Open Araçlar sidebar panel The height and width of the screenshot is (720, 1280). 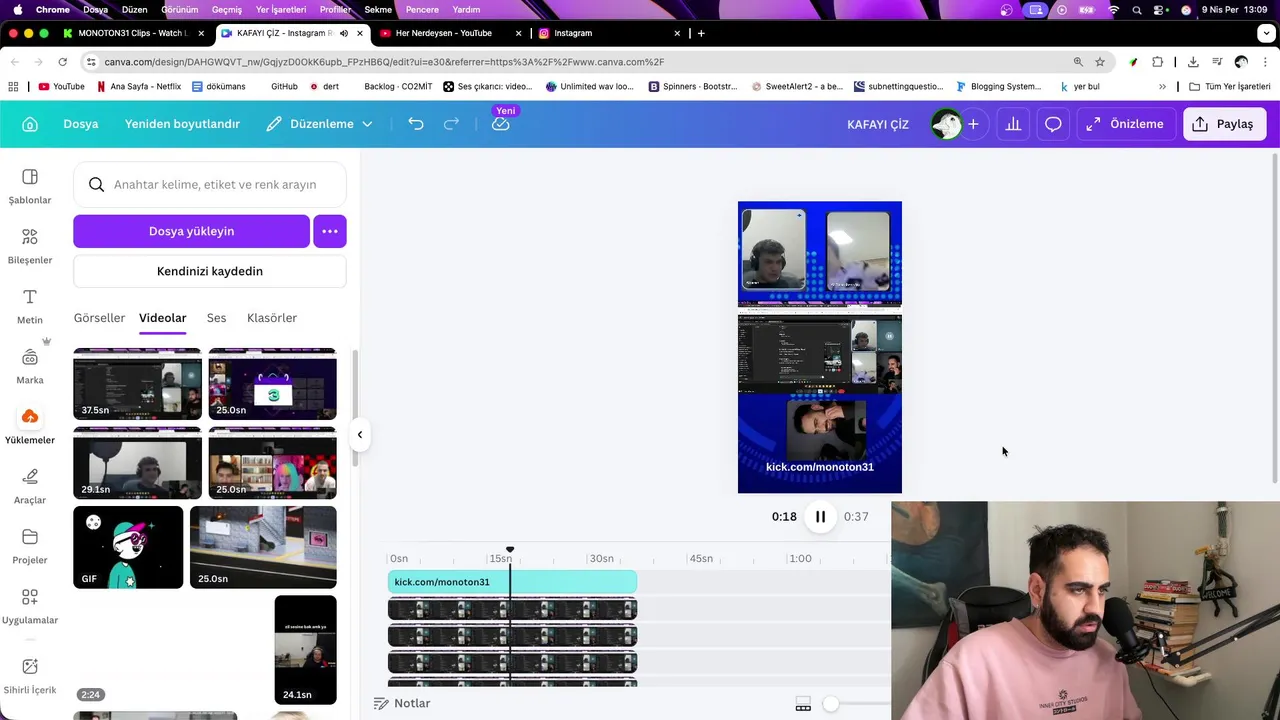pyautogui.click(x=30, y=486)
